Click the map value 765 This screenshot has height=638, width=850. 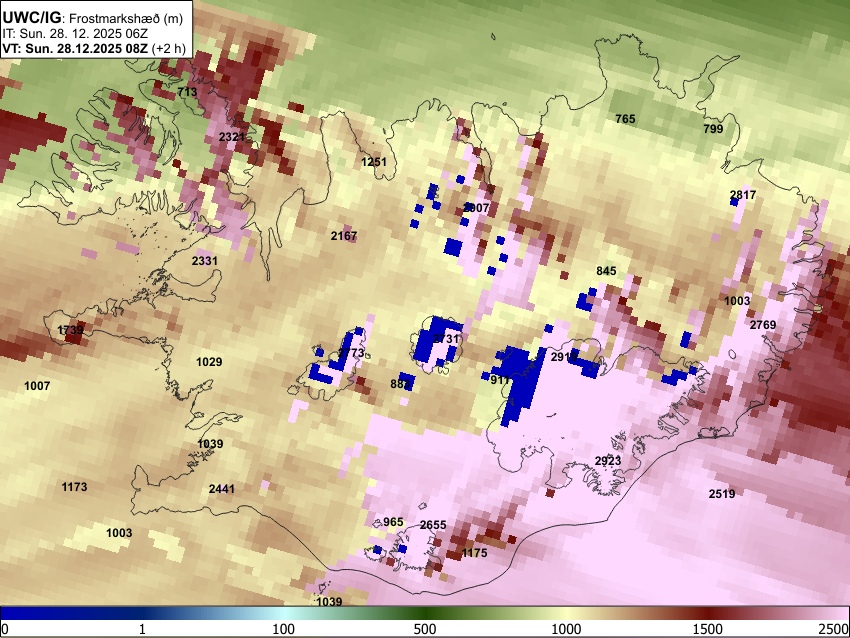point(625,118)
